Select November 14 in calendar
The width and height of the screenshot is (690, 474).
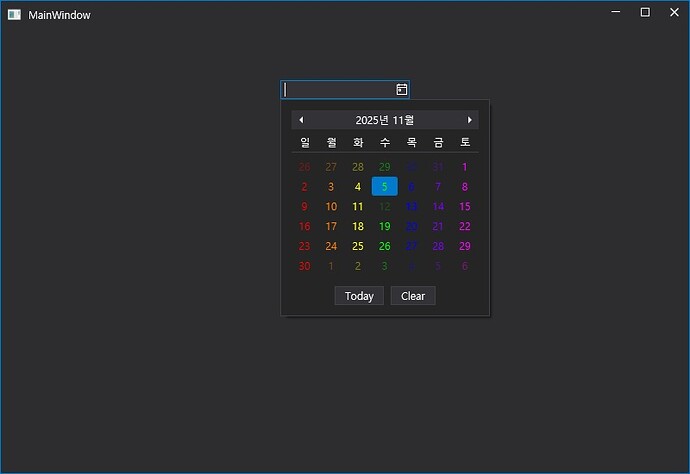pos(438,206)
